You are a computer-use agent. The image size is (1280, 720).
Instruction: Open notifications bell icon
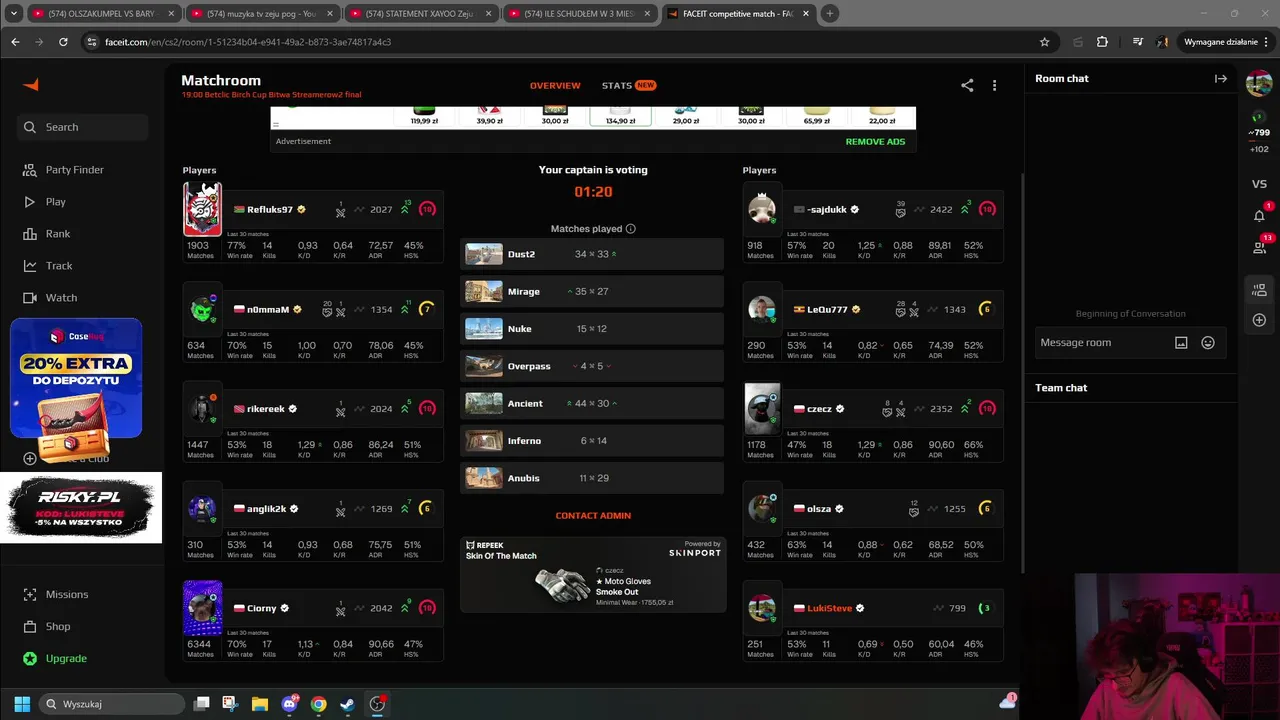[x=1259, y=215]
